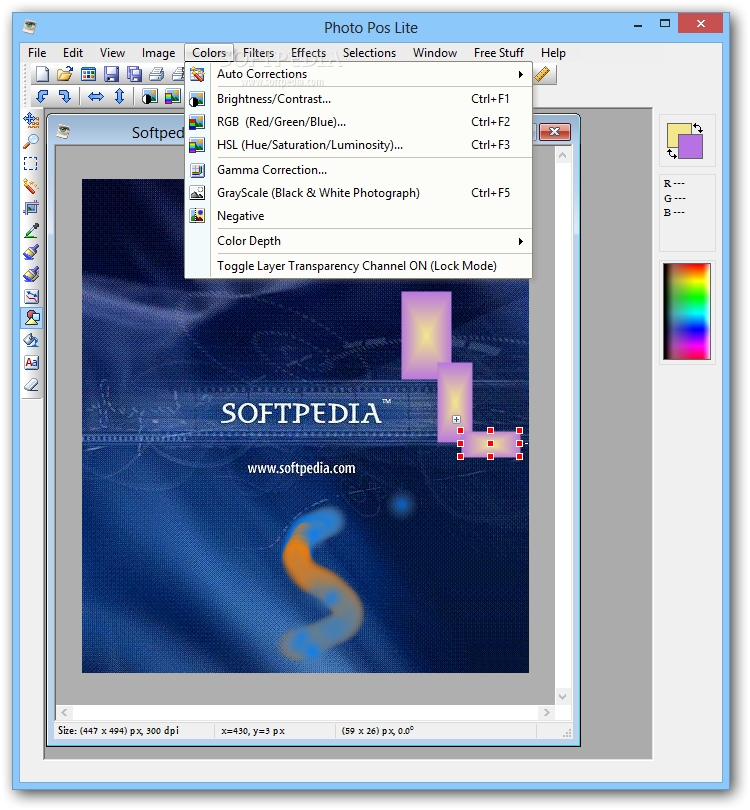Click the purple background color swatch
750x810 pixels.
693,148
